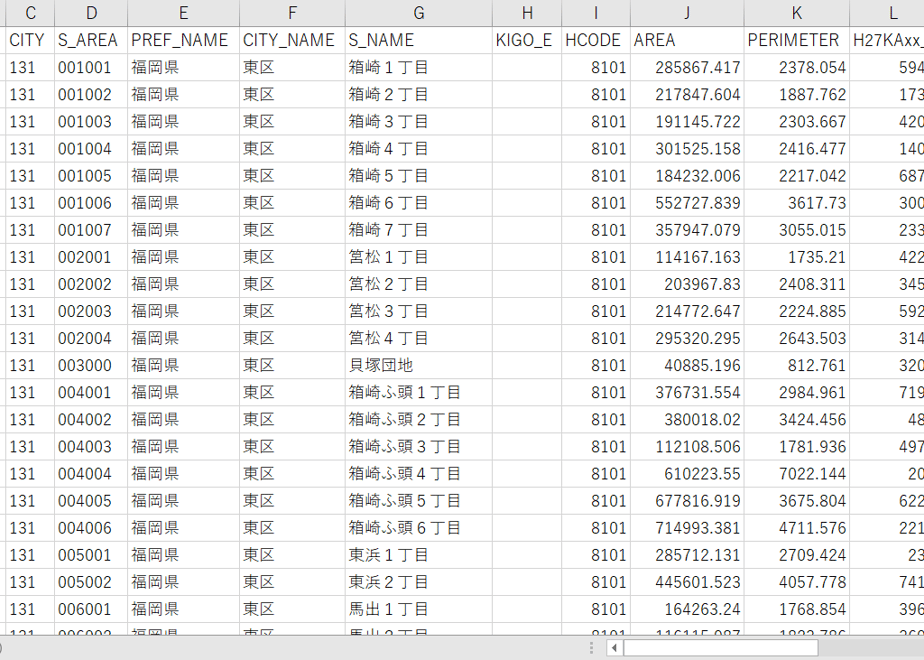Select AREA value 164263.24

[x=687, y=609]
